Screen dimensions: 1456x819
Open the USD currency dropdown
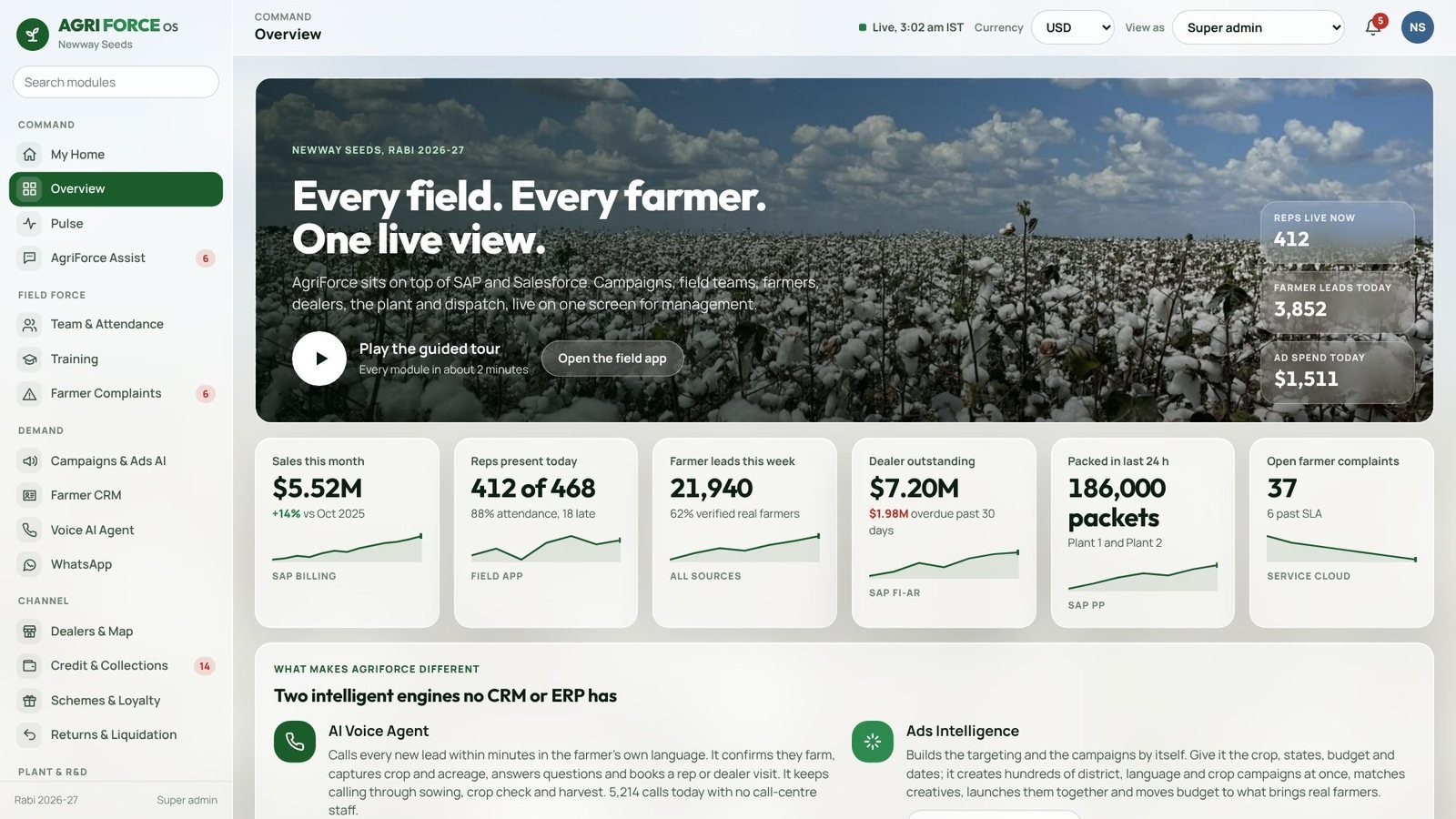(1073, 27)
